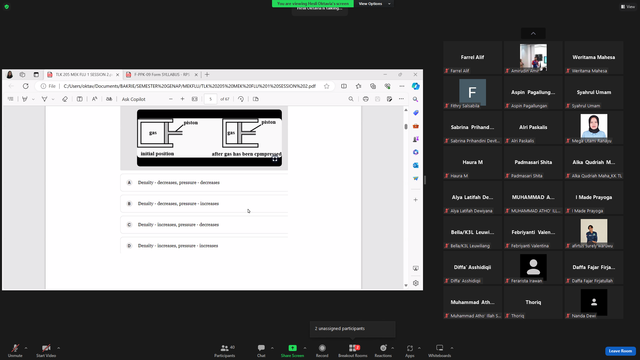Open split screen icon in Edge toolbar

pyautogui.click(x=344, y=86)
